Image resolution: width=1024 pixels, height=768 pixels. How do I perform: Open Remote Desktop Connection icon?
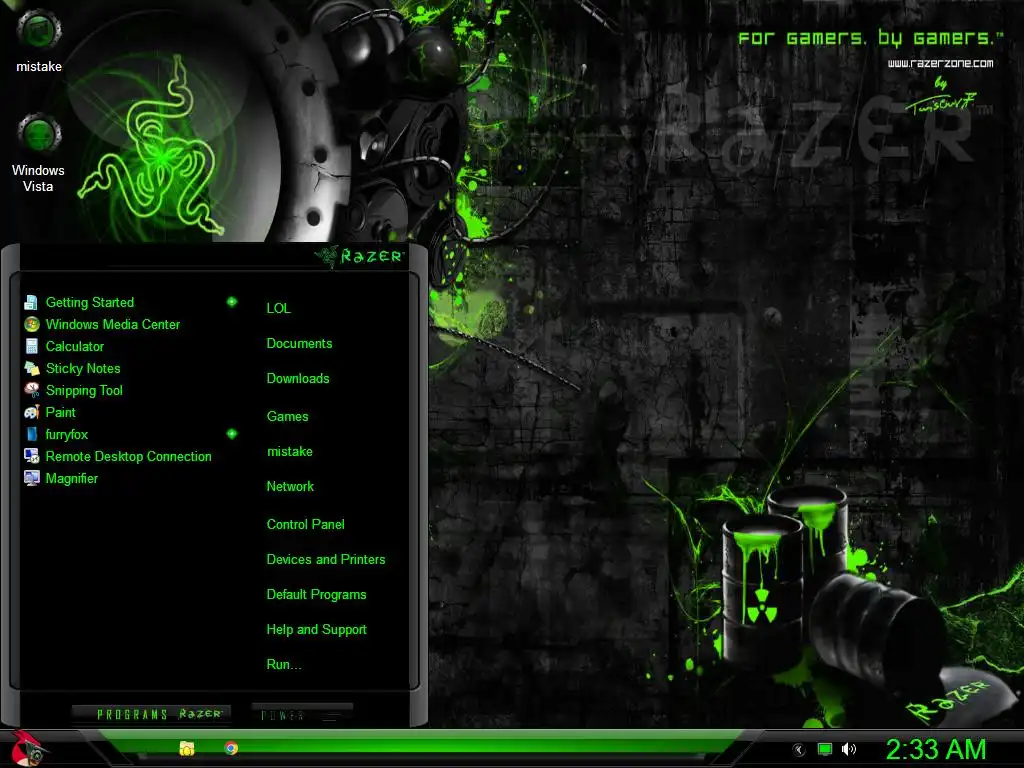(x=31, y=456)
